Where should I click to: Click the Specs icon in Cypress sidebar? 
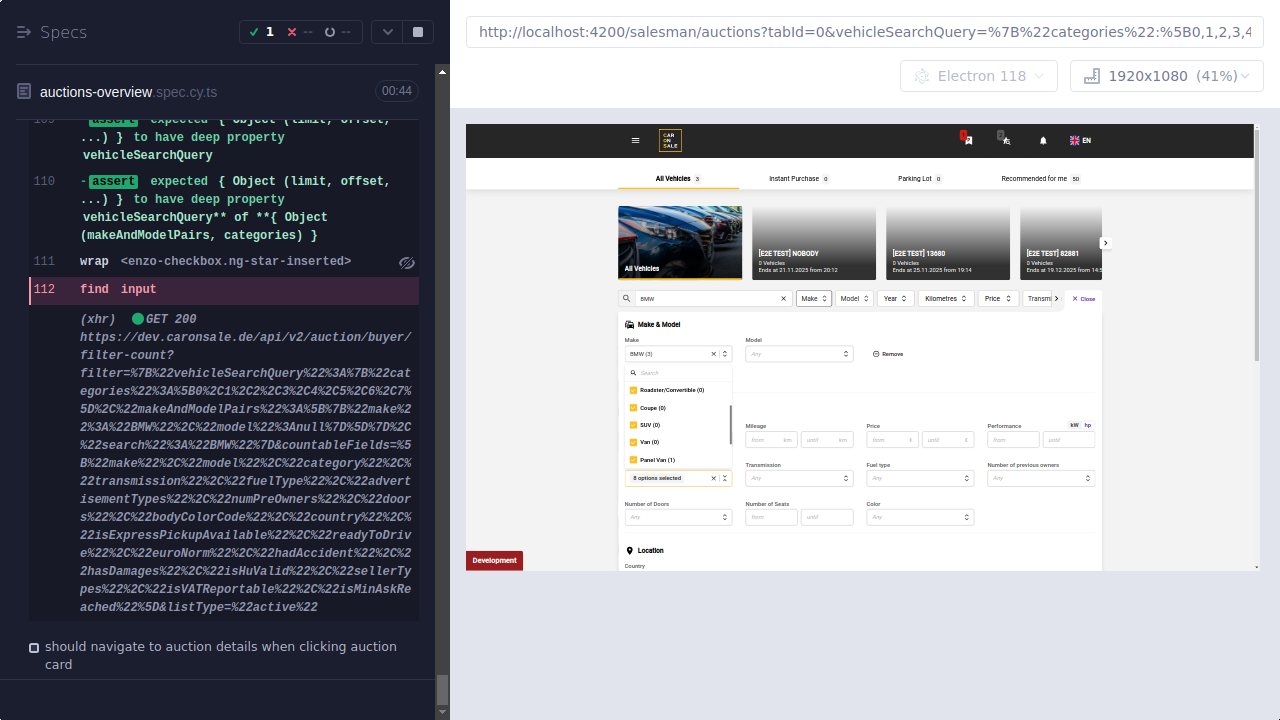click(x=22, y=32)
